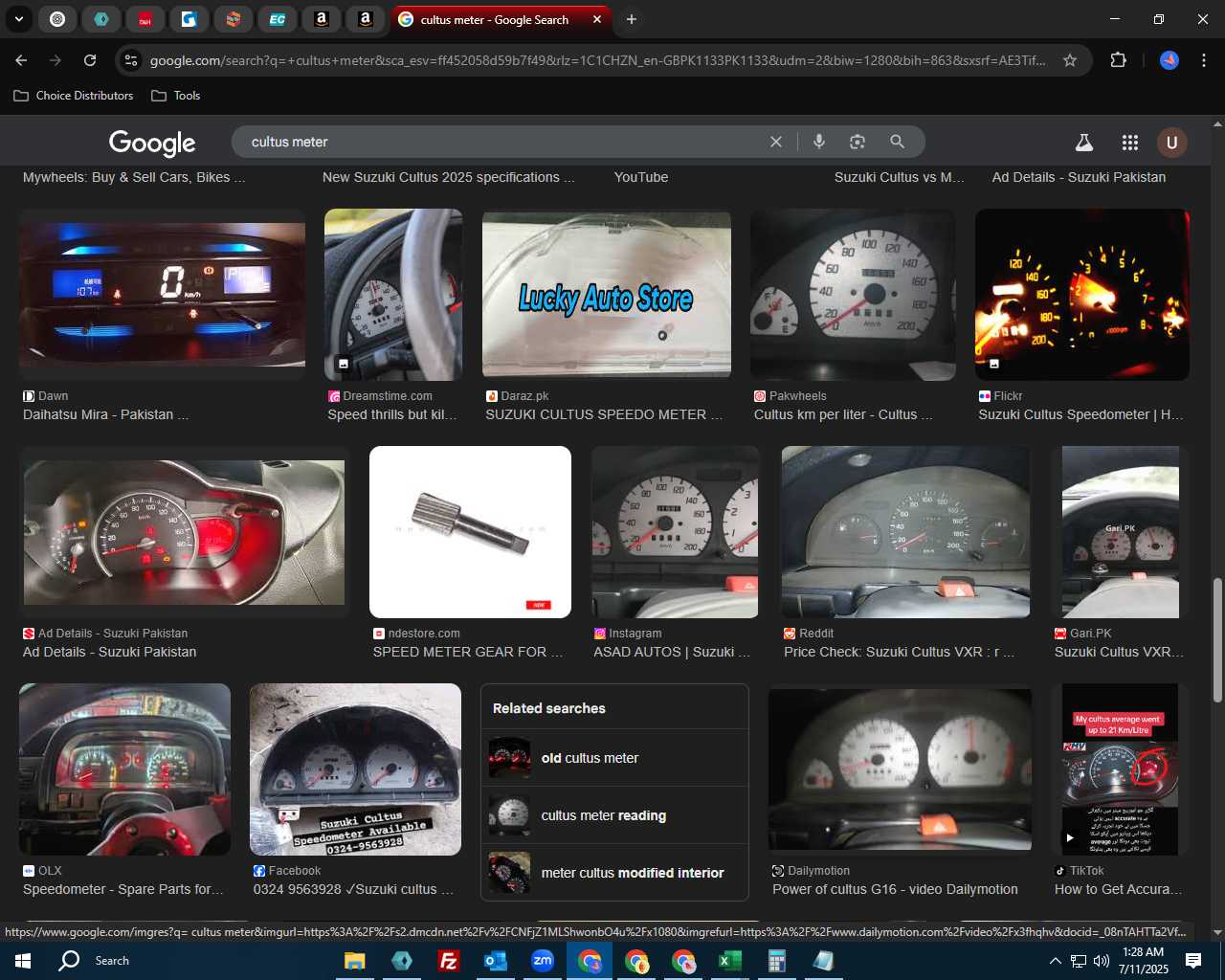The width and height of the screenshot is (1225, 980).
Task: Click the address bar URL
Action: pyautogui.click(x=597, y=60)
